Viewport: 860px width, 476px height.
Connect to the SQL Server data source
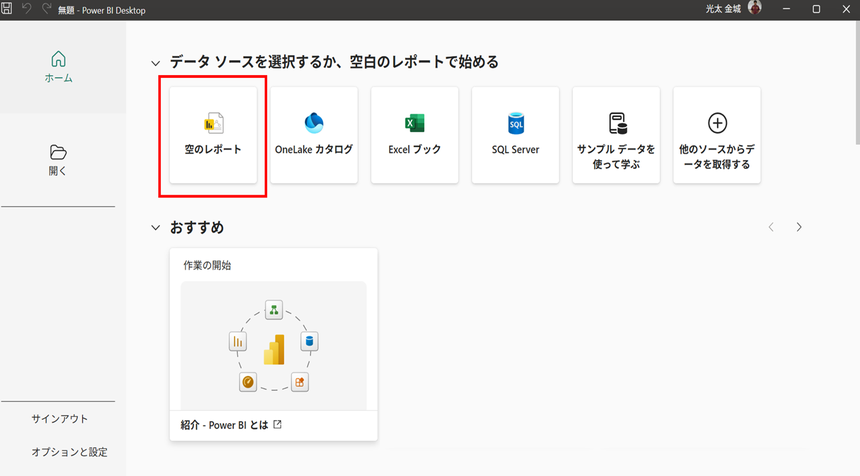[516, 135]
